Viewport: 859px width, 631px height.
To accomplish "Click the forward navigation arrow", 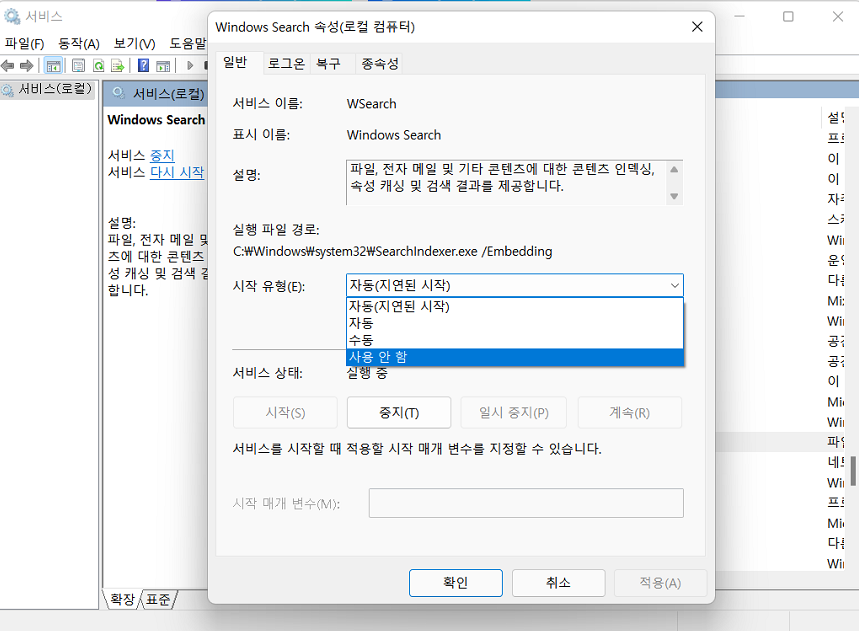I will (x=27, y=65).
